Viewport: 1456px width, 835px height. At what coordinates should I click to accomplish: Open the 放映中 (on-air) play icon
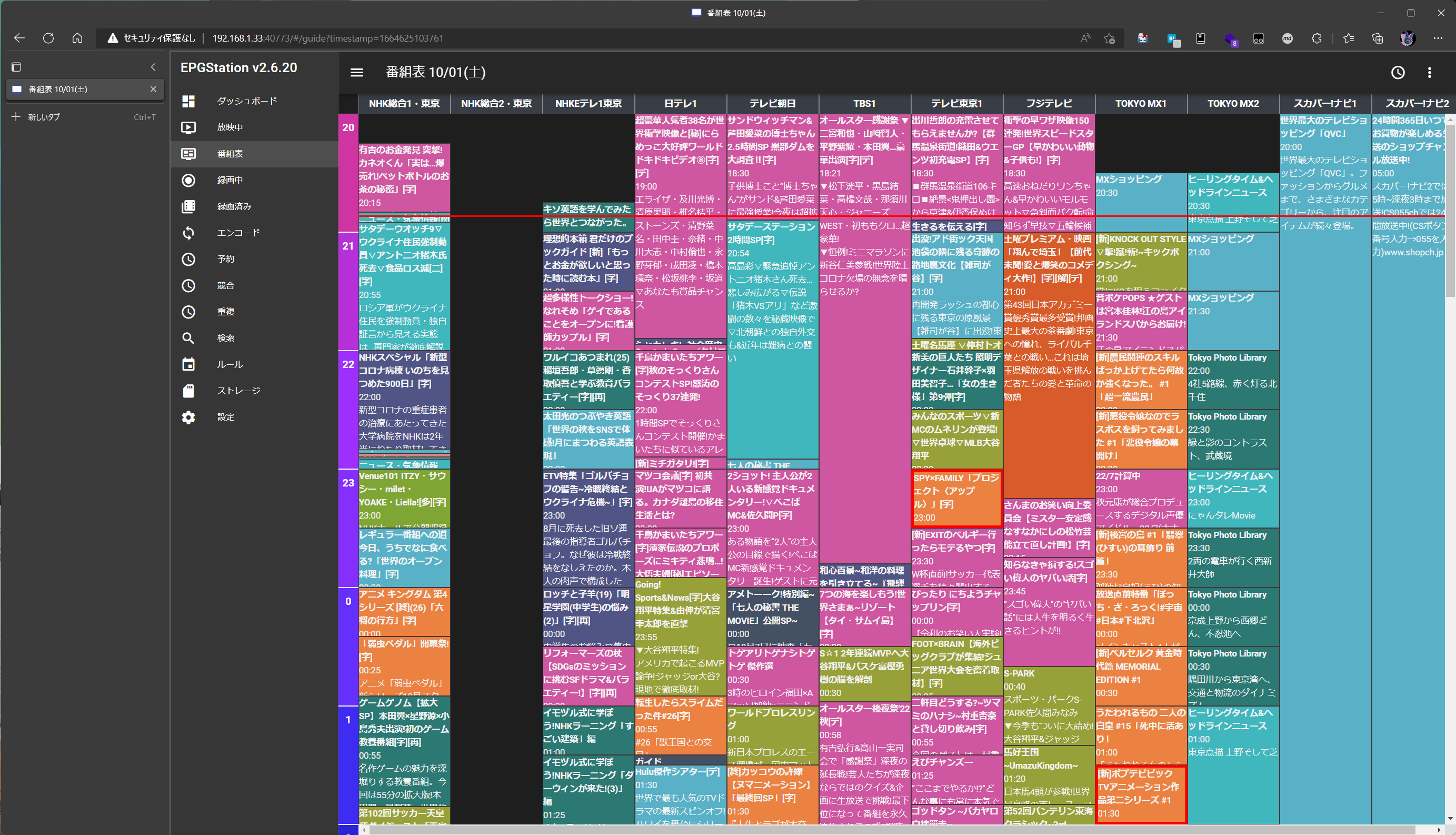click(188, 127)
